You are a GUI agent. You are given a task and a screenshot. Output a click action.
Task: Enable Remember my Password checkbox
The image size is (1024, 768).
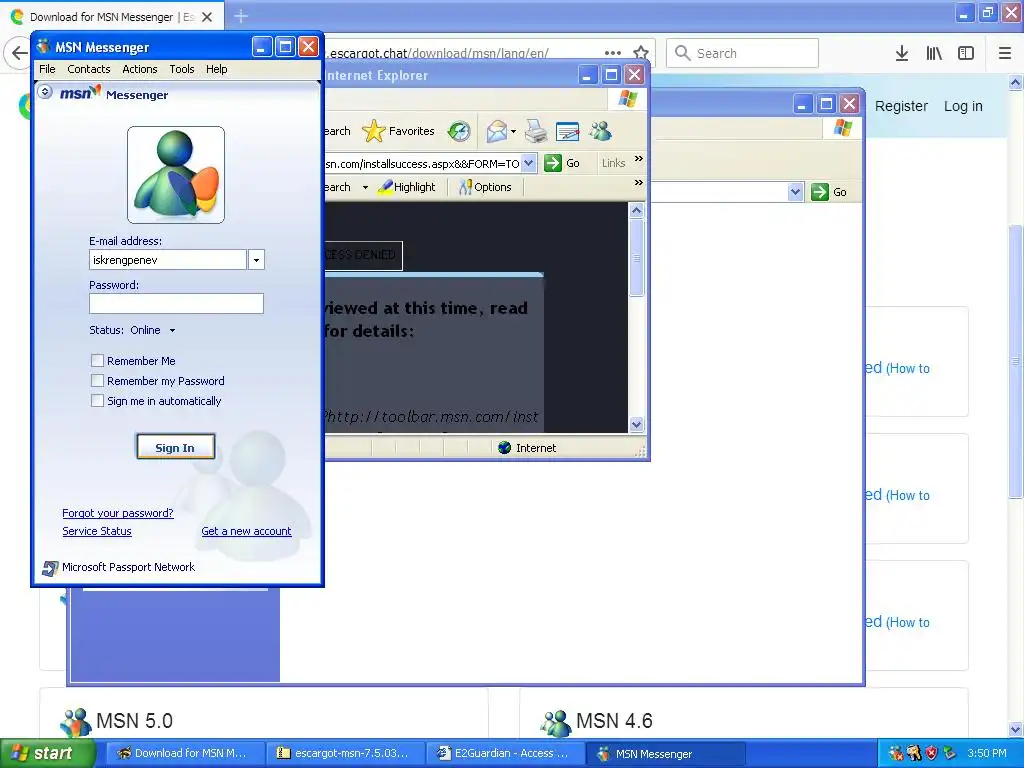click(x=97, y=381)
